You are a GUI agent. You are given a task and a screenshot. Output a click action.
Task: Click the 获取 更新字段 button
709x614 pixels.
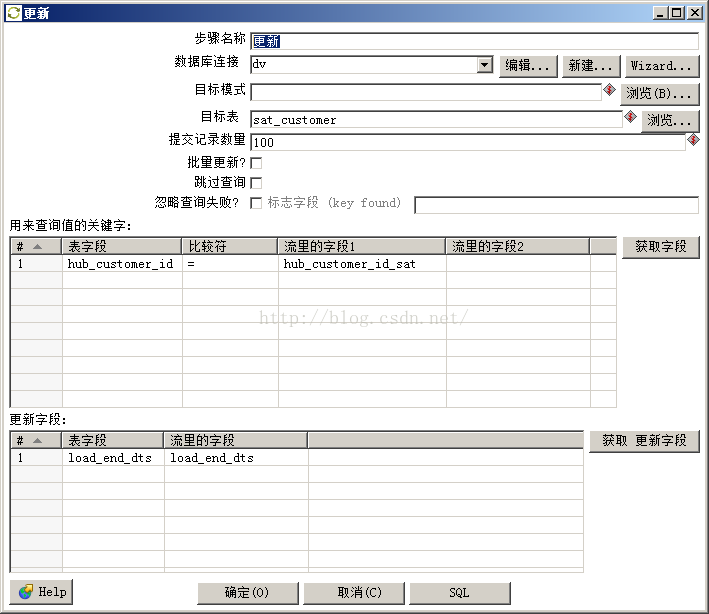[x=644, y=440]
